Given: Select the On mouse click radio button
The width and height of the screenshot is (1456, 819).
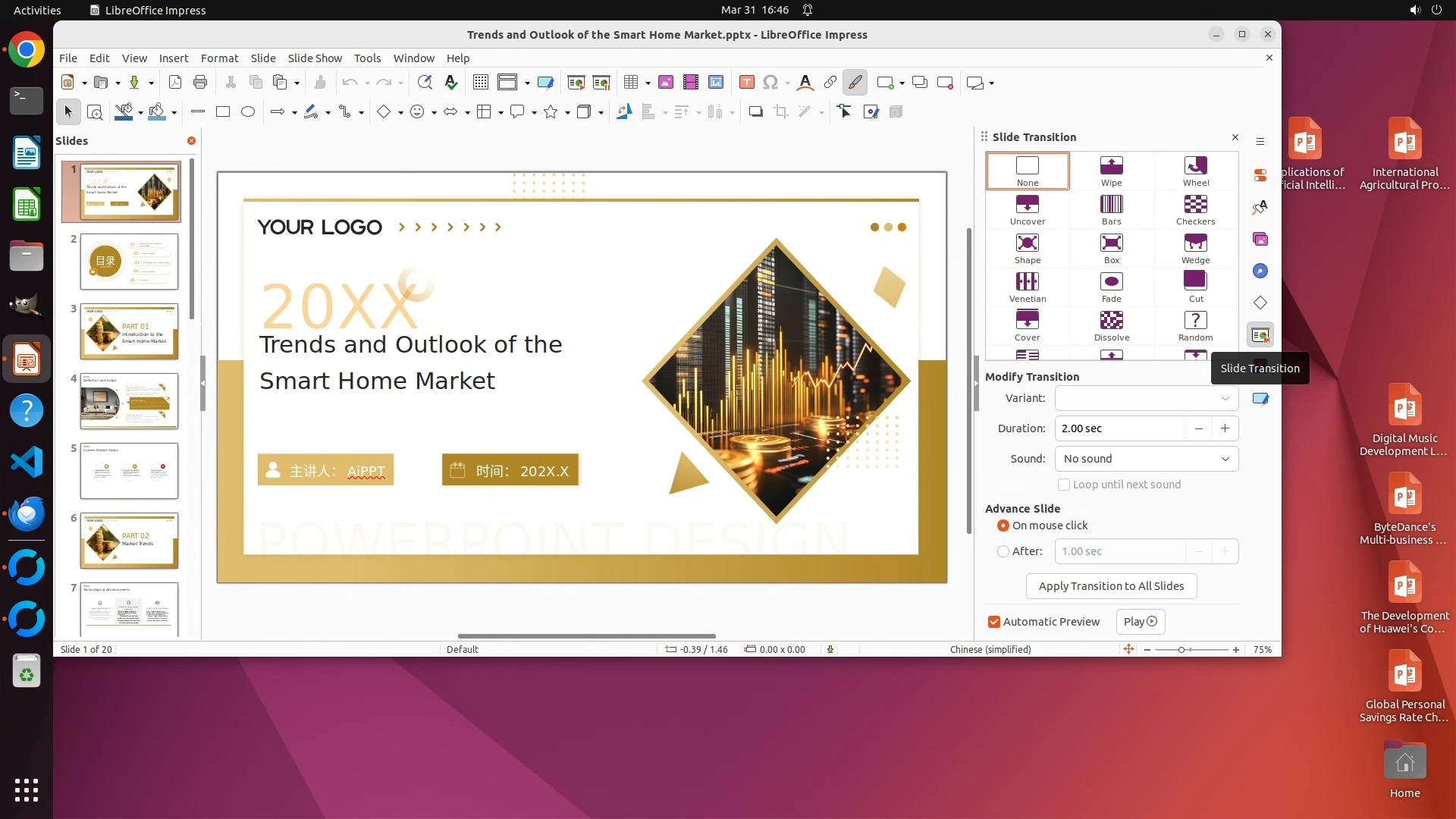Looking at the screenshot, I should pyautogui.click(x=1003, y=526).
